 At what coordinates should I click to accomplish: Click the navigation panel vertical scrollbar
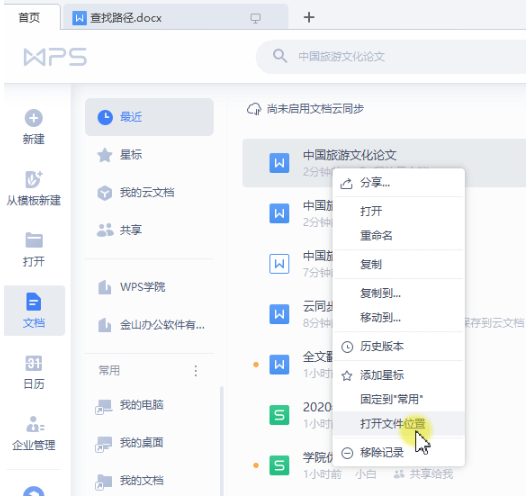[221, 441]
